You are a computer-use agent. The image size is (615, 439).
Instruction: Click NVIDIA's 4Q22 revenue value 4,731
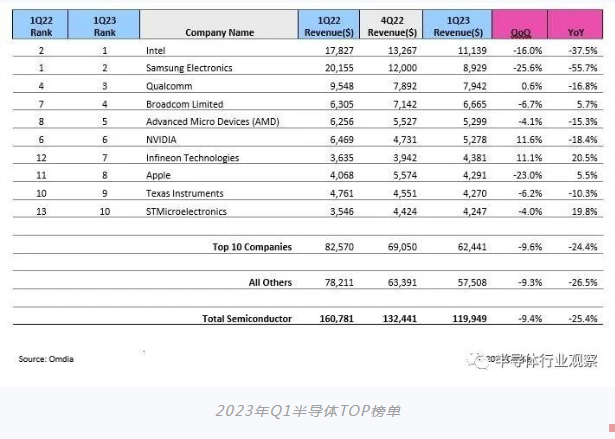405,140
